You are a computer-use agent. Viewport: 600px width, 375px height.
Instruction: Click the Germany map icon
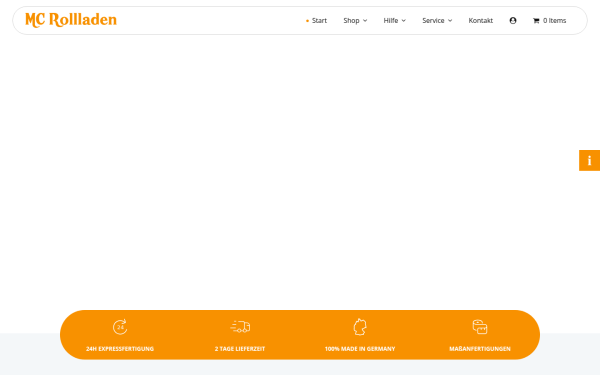pyautogui.click(x=360, y=327)
